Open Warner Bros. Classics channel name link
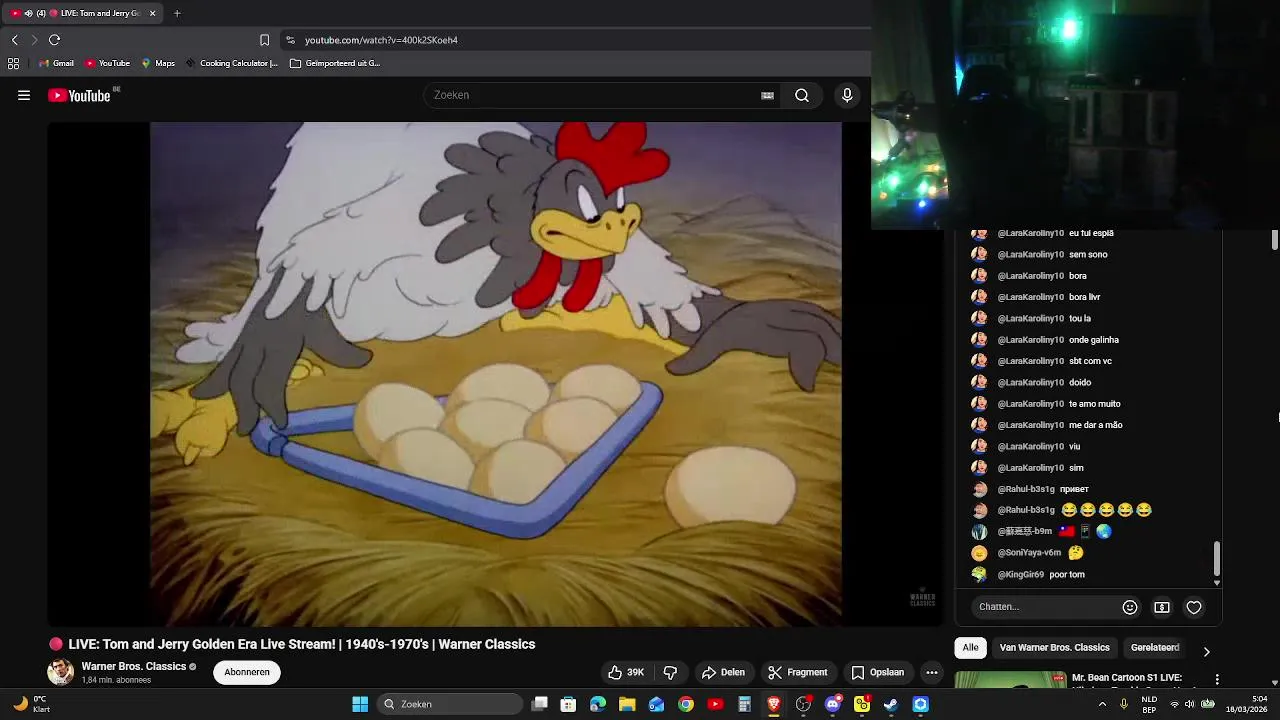This screenshot has height=720, width=1280. (134, 666)
